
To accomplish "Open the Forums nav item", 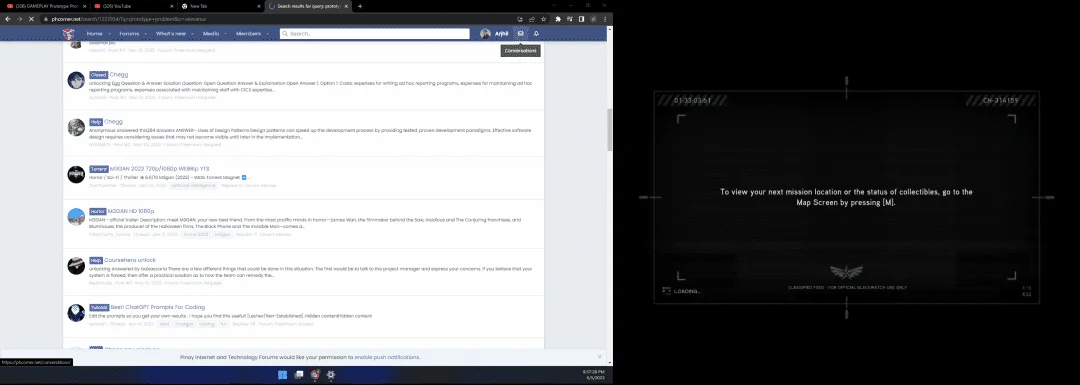I will click(129, 33).
